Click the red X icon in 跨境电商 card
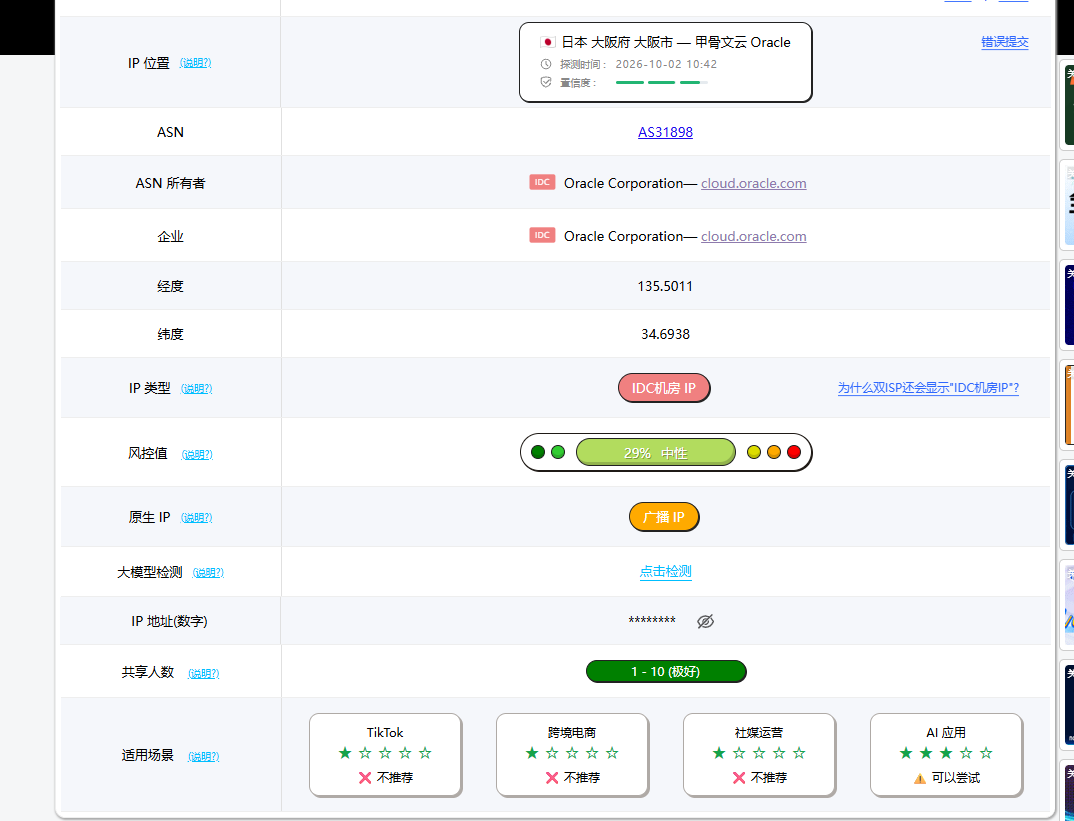 (x=552, y=778)
